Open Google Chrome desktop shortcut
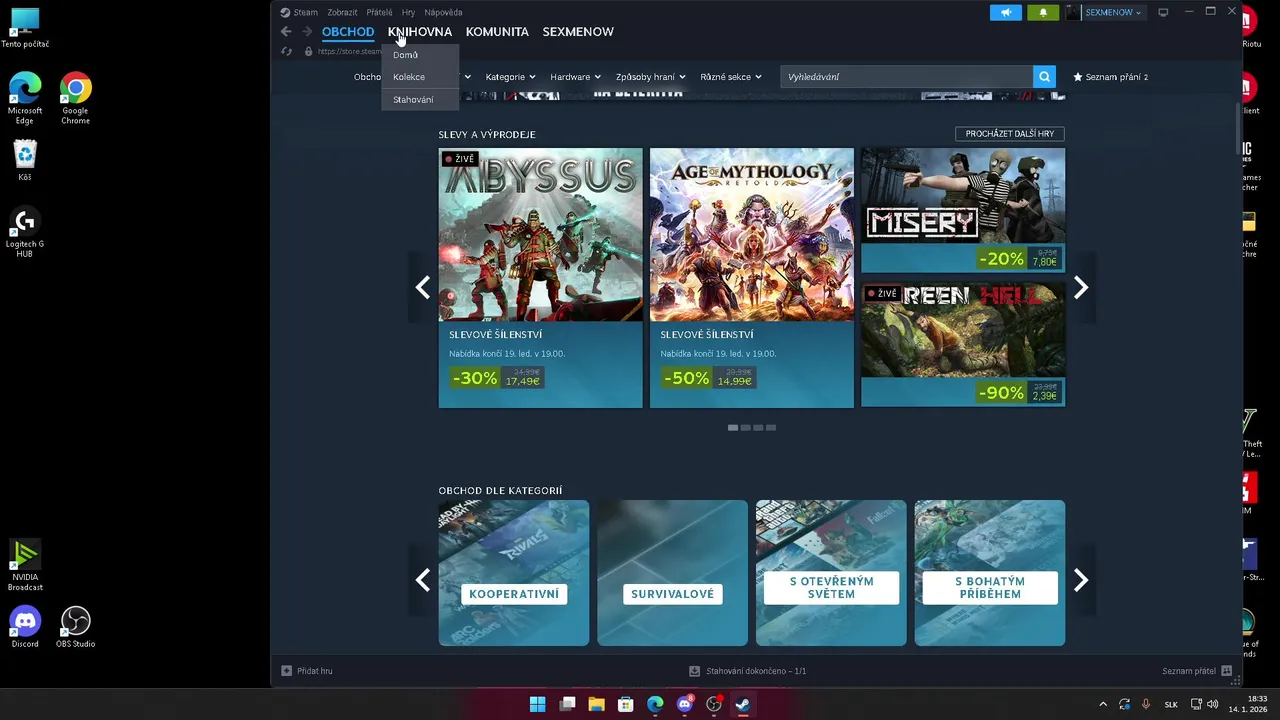The image size is (1280, 720). pos(76,99)
